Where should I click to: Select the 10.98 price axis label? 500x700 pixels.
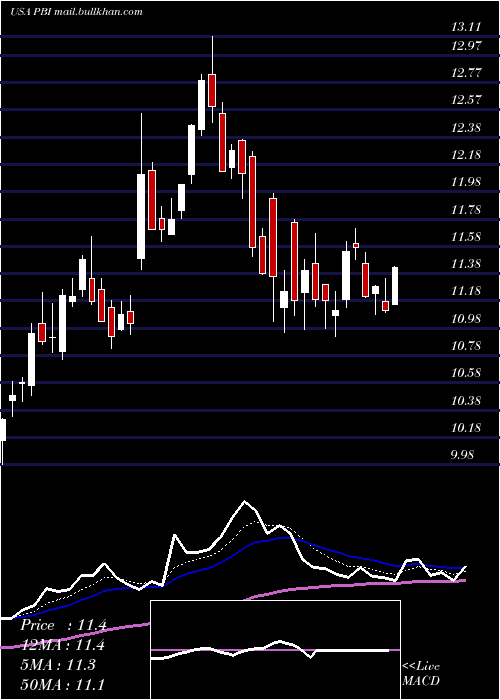pos(467,319)
